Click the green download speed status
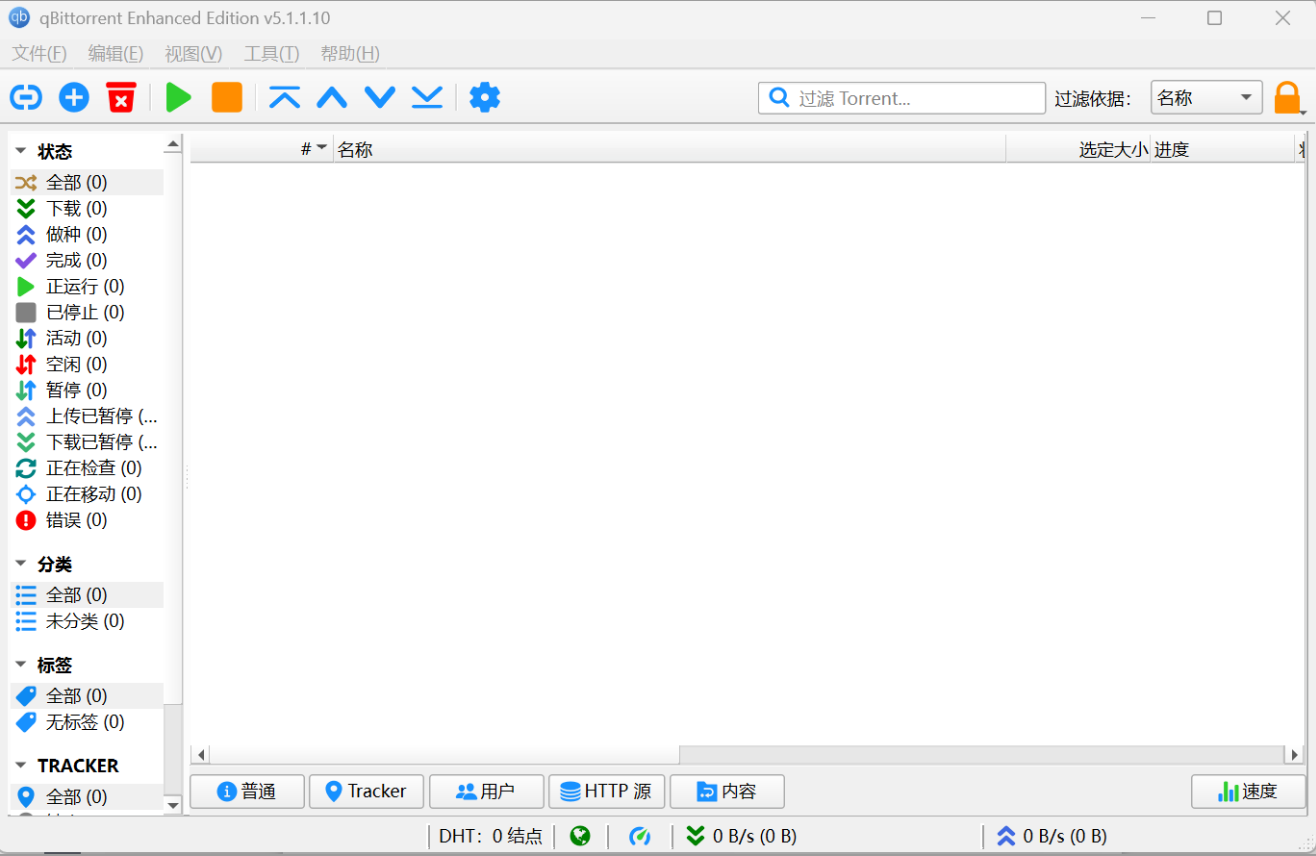 742,836
